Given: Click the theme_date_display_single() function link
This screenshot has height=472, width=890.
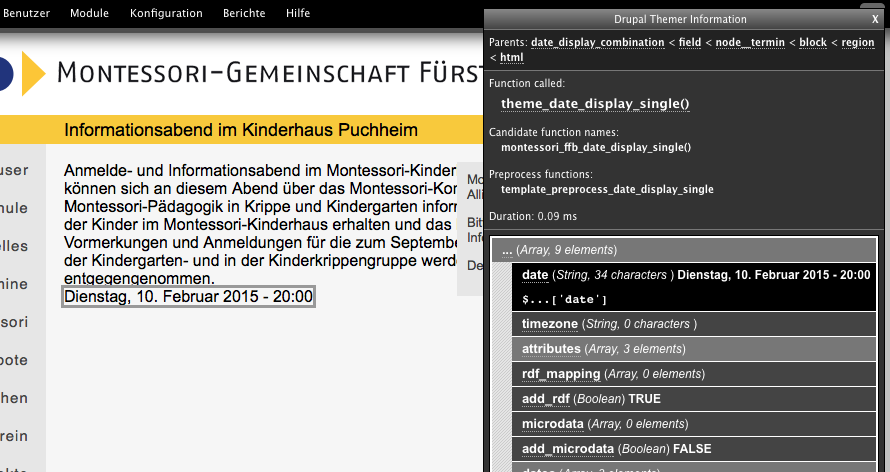Looking at the screenshot, I should (595, 104).
